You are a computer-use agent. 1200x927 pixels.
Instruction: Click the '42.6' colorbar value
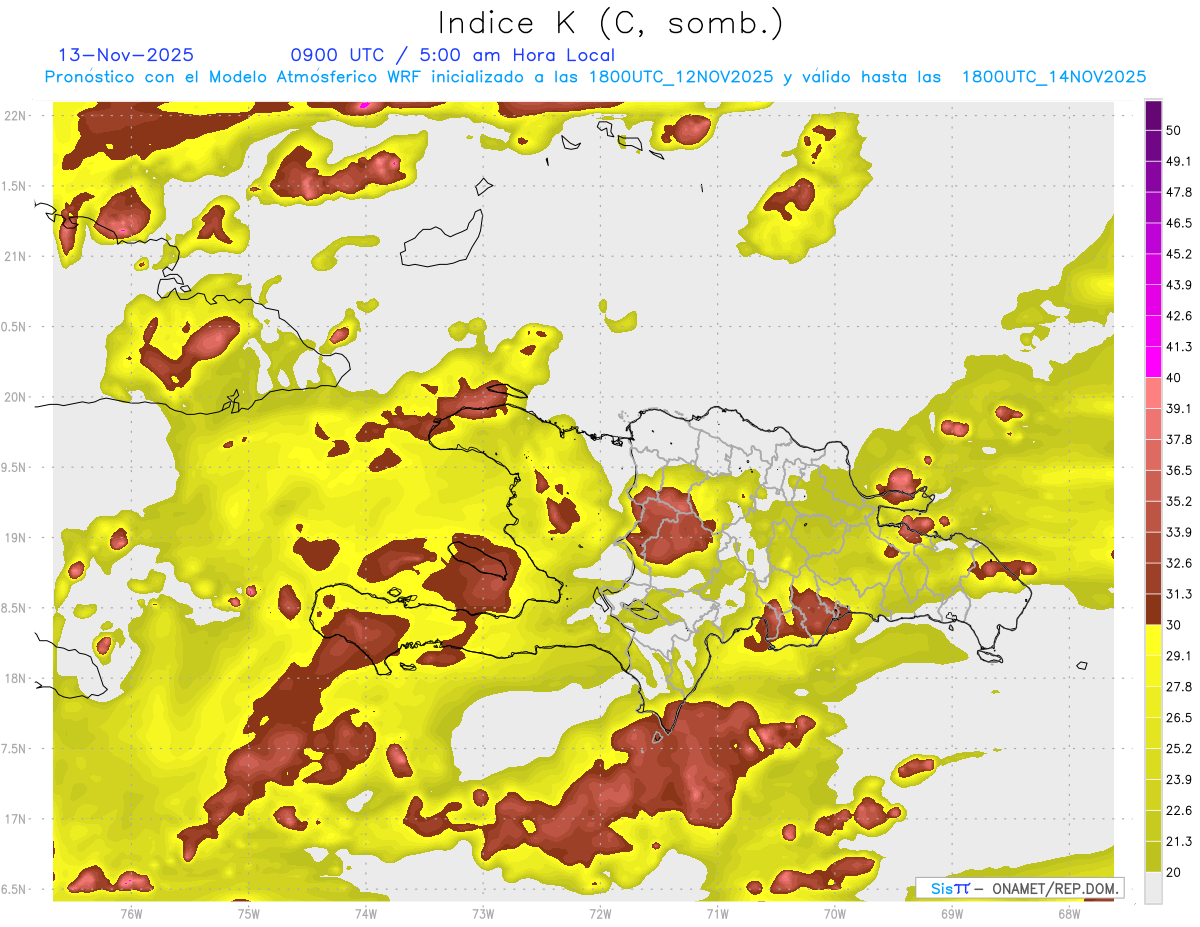tap(1179, 316)
